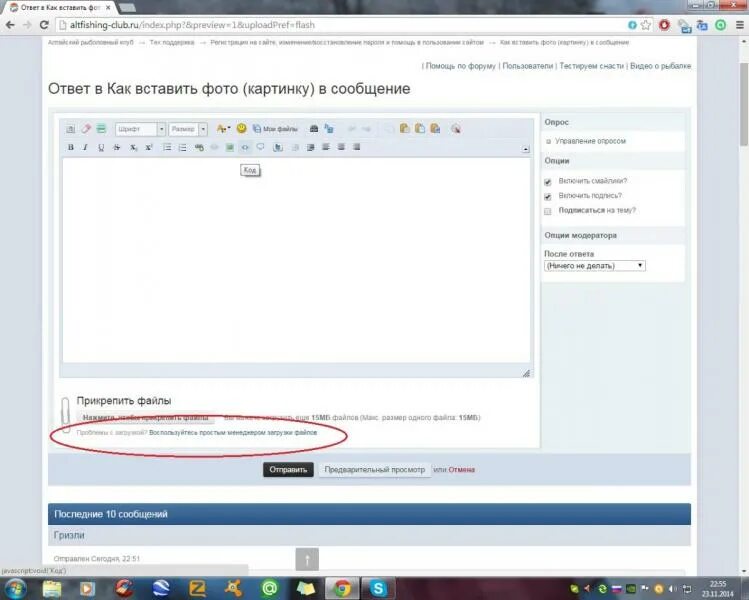749x600 pixels.
Task: Open the Windows Start menu
Action: click(x=15, y=589)
